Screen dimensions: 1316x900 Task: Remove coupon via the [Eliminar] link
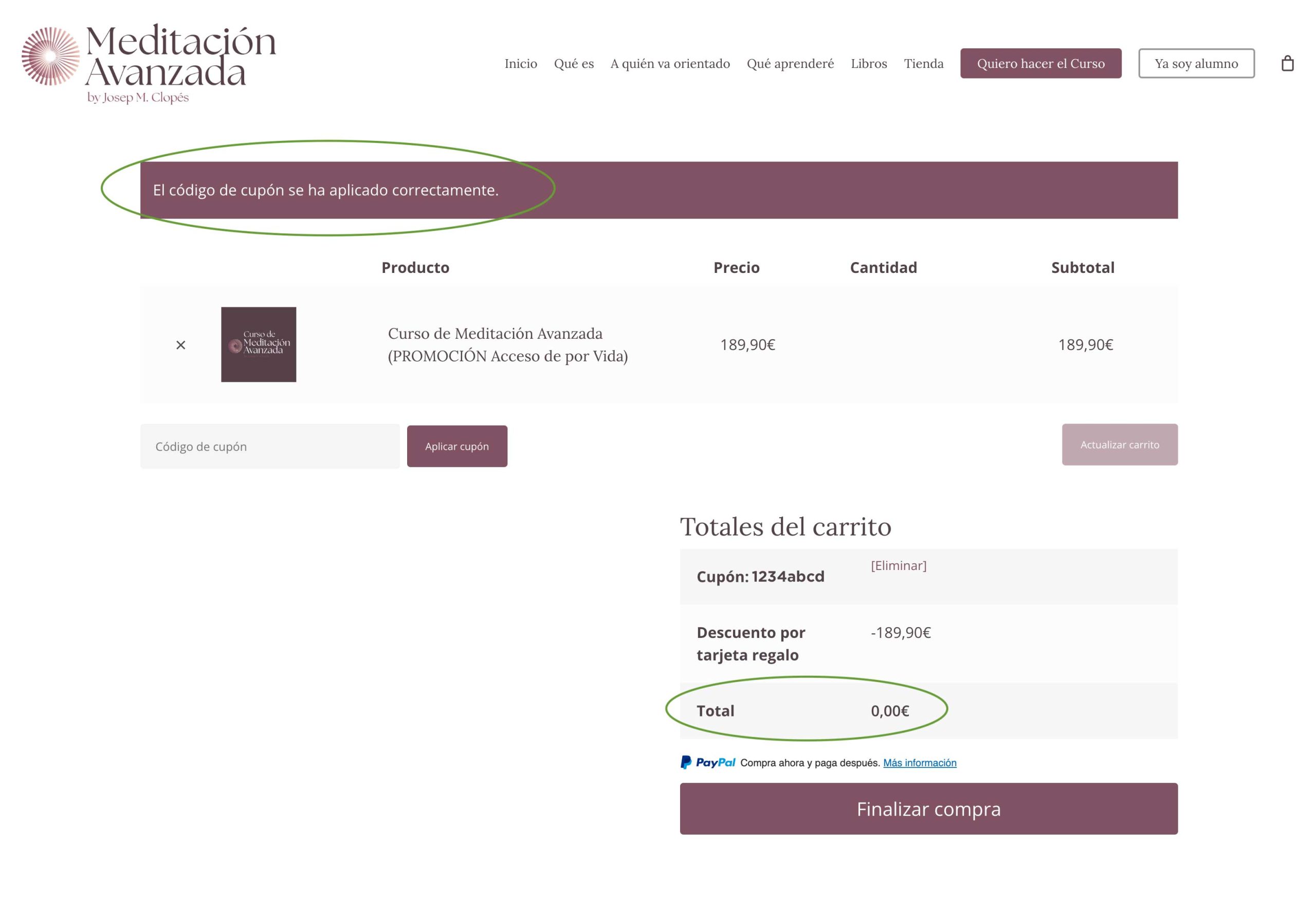tap(898, 565)
